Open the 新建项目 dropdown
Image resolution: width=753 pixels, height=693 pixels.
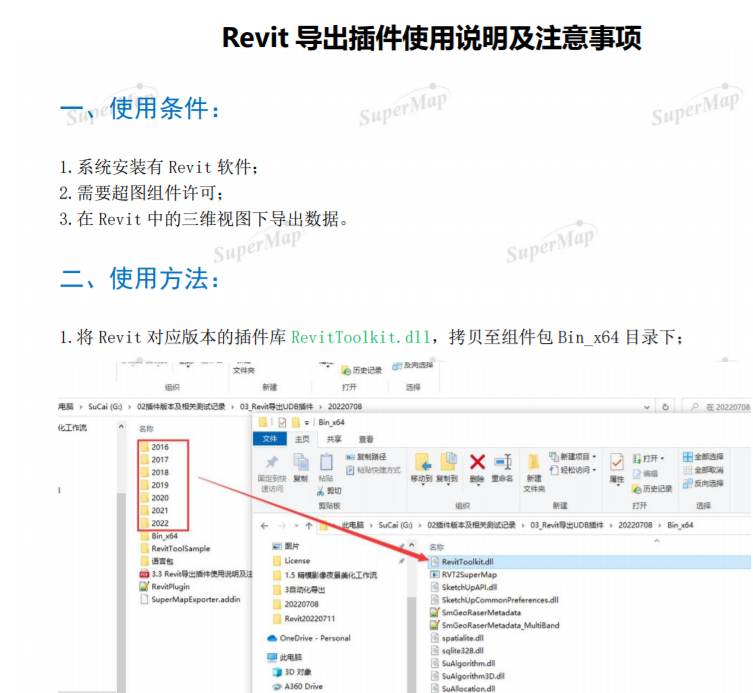click(573, 456)
